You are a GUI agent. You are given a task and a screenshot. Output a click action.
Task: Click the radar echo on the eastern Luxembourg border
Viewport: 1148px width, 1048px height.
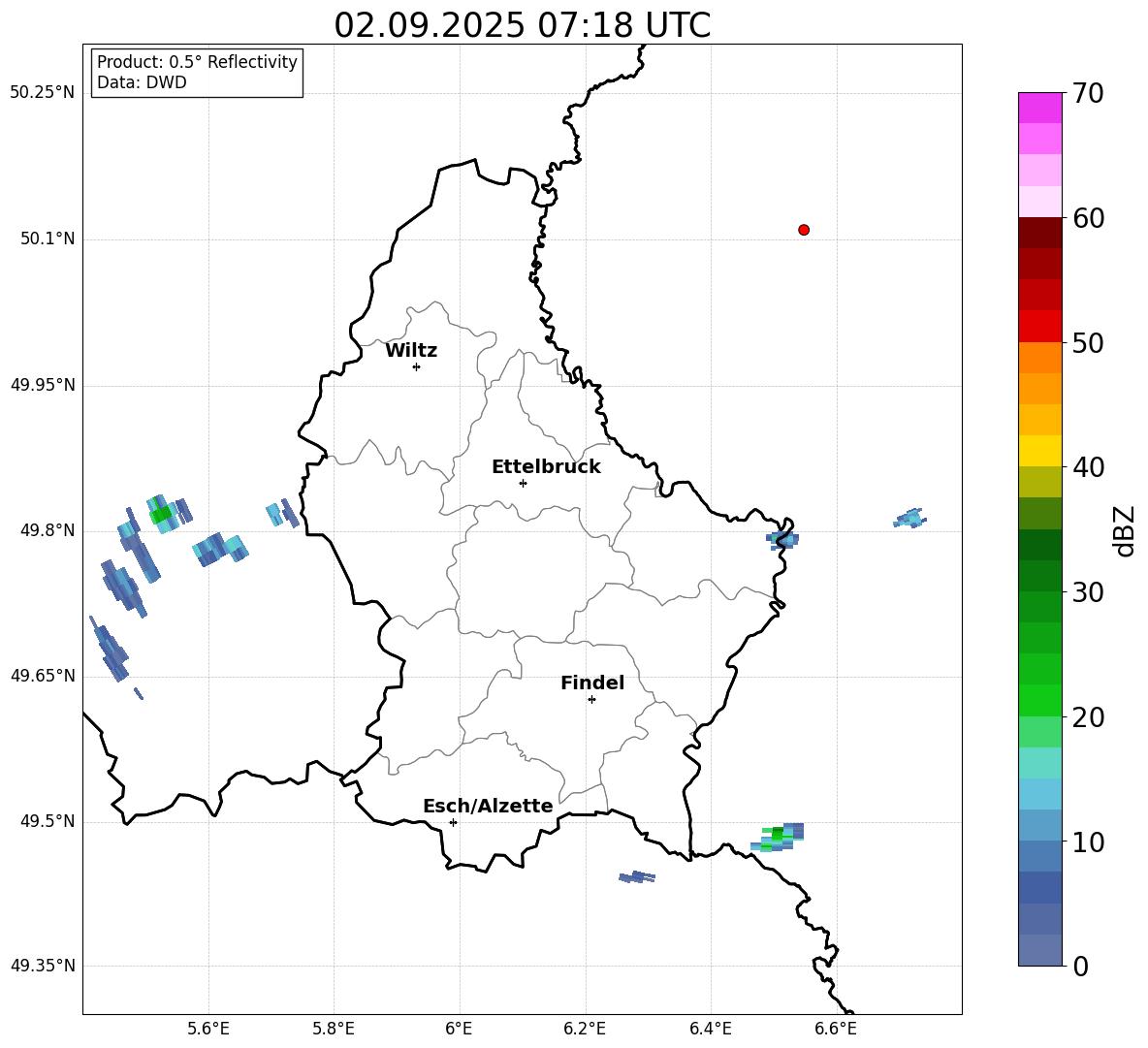(783, 540)
